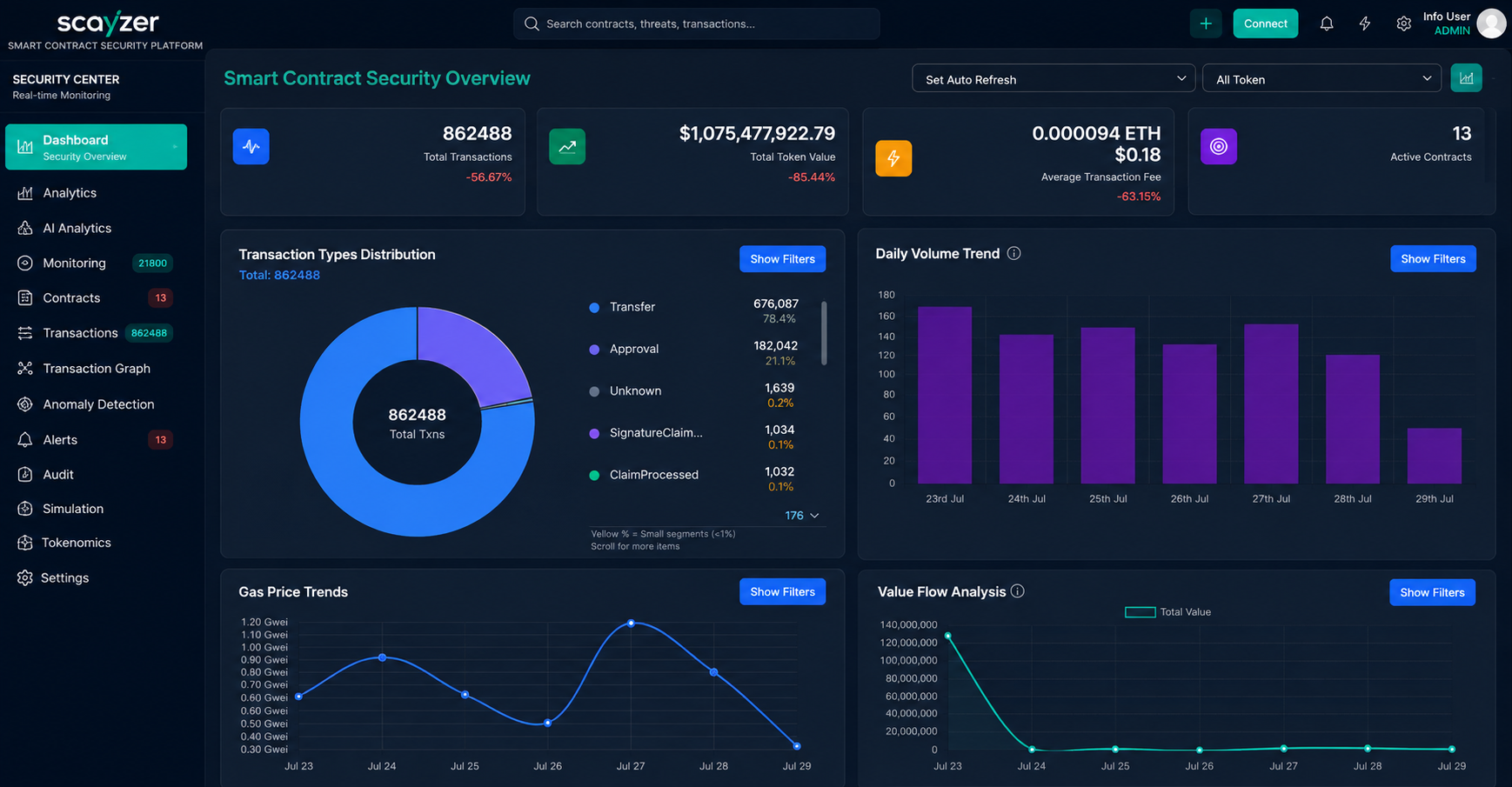Click the Connect button
Screen dimensions: 1512x787
1265,23
